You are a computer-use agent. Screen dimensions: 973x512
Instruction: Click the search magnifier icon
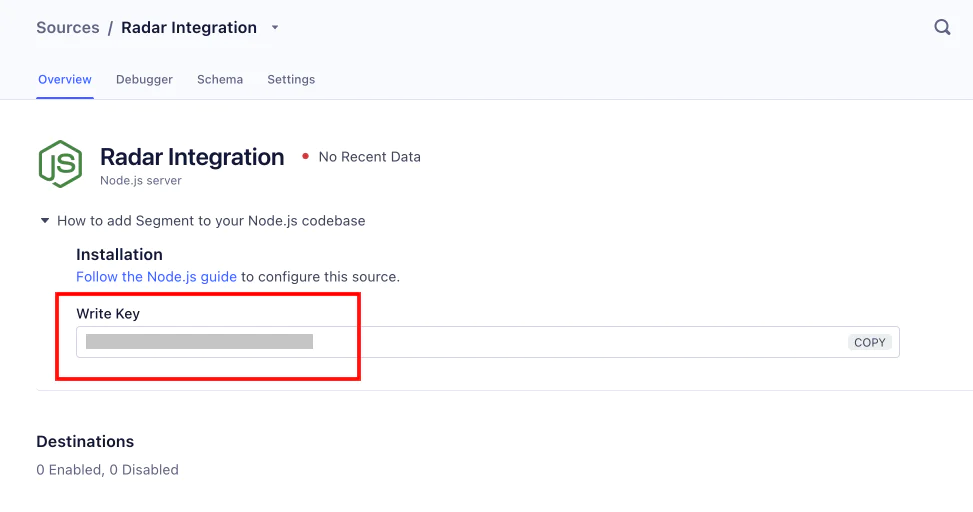tap(942, 28)
